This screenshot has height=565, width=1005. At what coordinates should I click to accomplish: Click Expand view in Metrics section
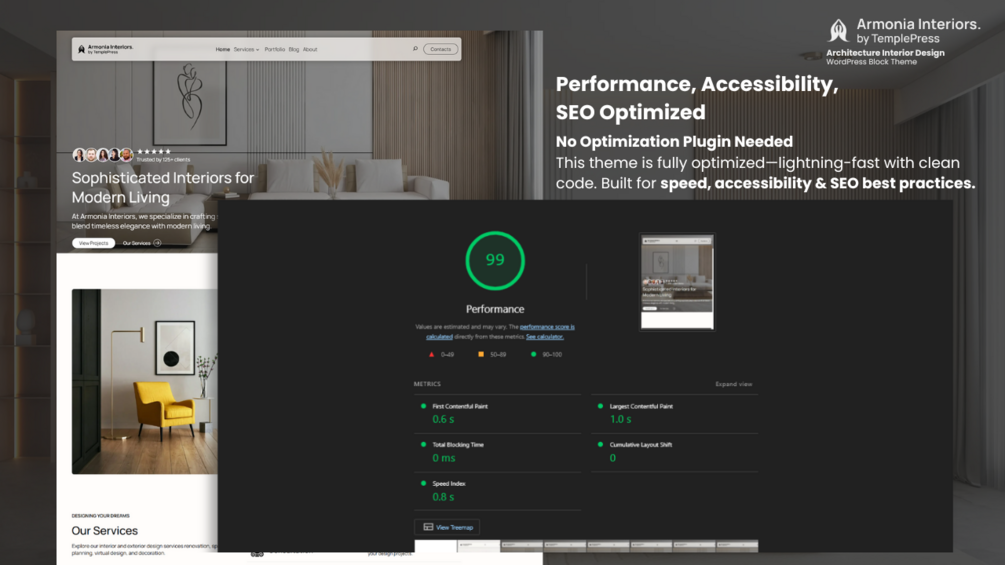[733, 384]
